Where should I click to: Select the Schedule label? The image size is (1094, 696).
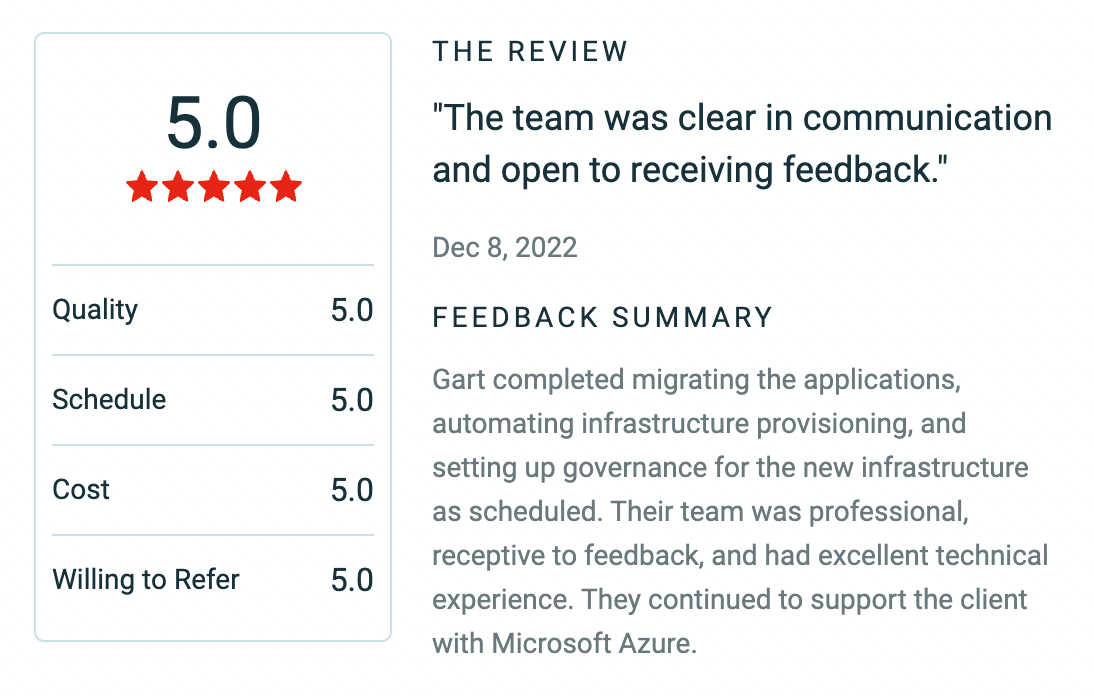point(109,400)
